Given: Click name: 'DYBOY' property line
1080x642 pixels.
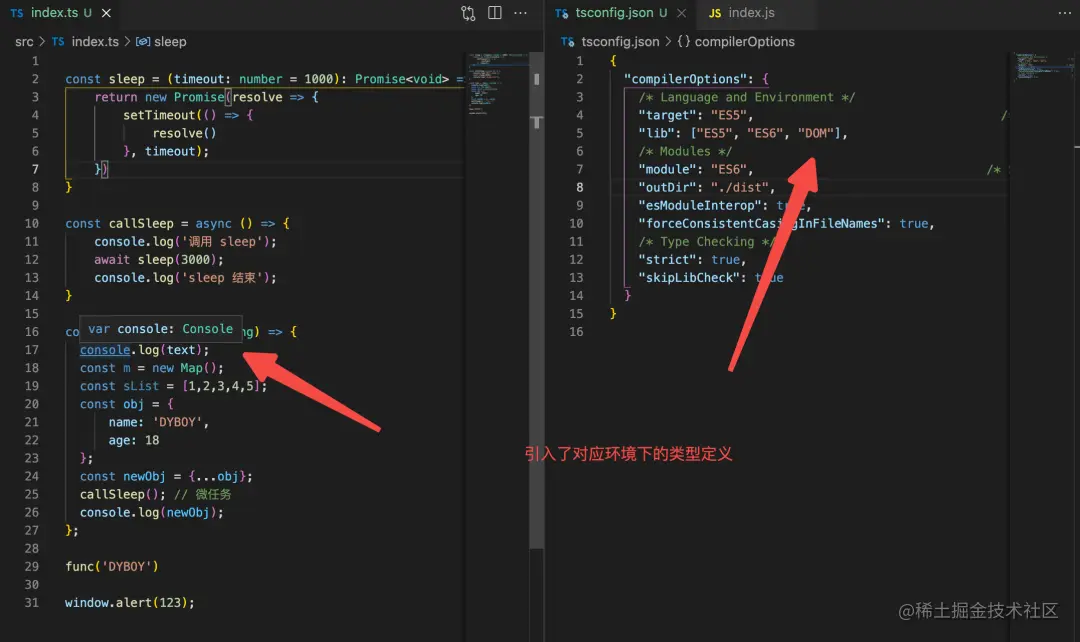Looking at the screenshot, I should pos(158,422).
